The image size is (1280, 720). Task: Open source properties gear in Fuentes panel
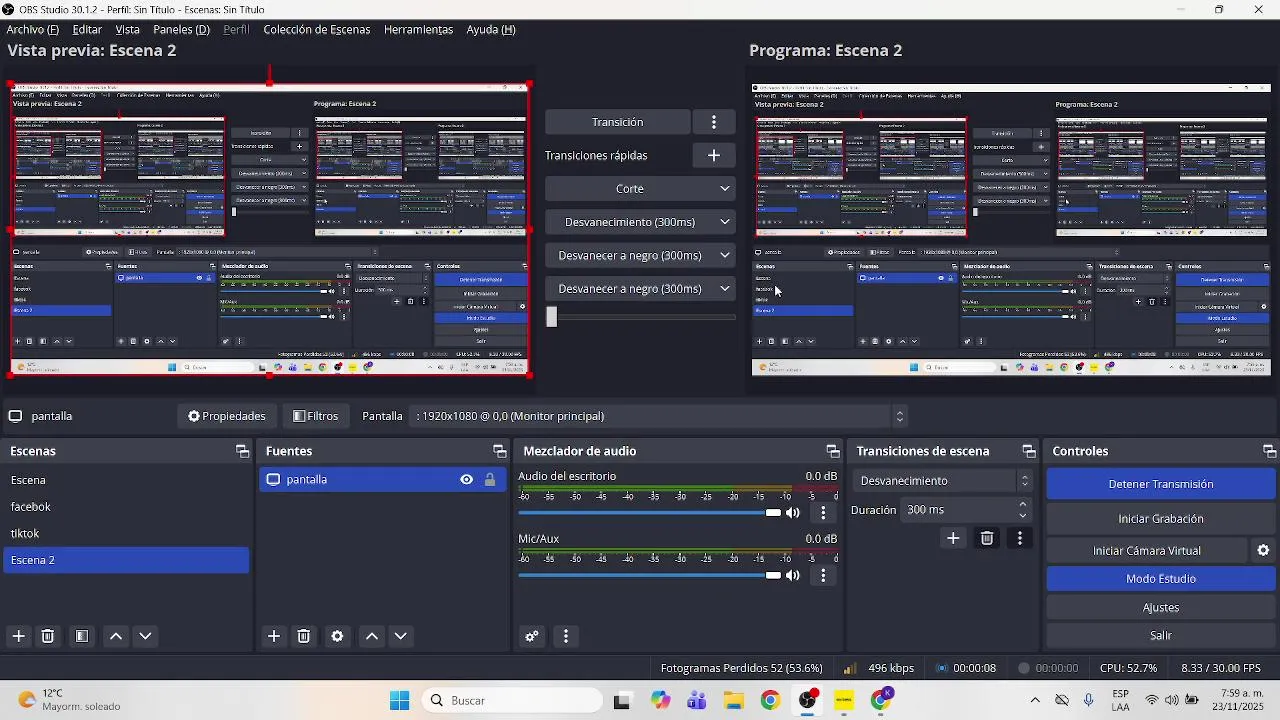pyautogui.click(x=337, y=636)
